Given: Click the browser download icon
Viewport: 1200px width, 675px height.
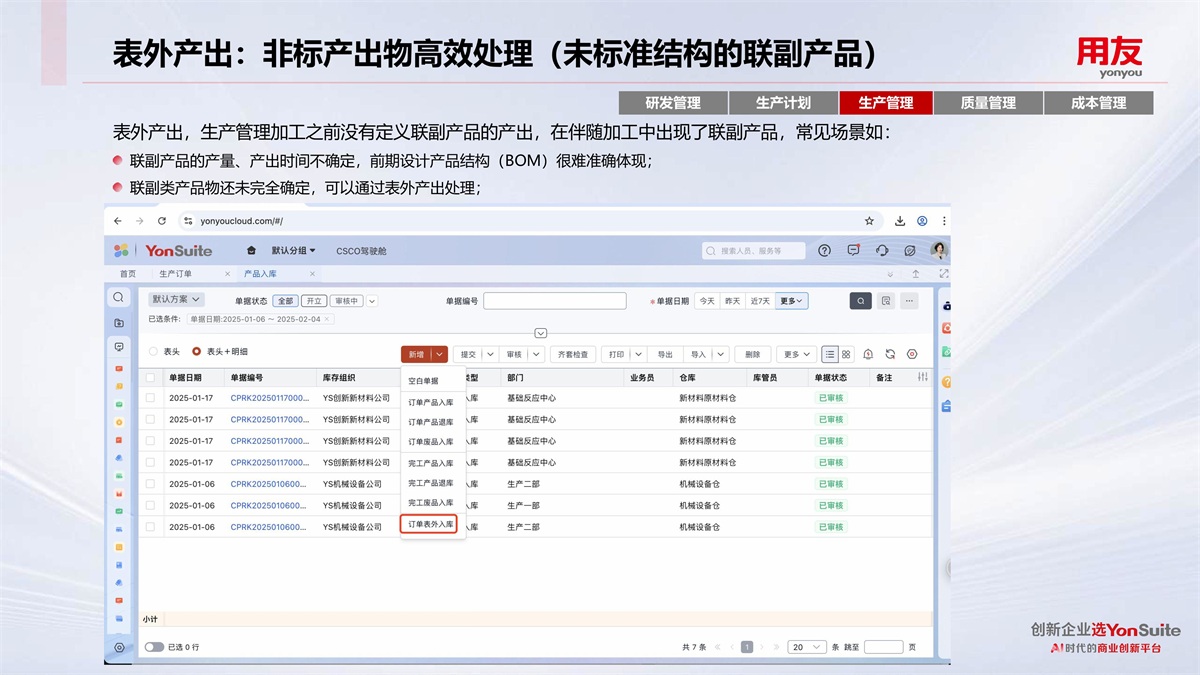Looking at the screenshot, I should [900, 221].
